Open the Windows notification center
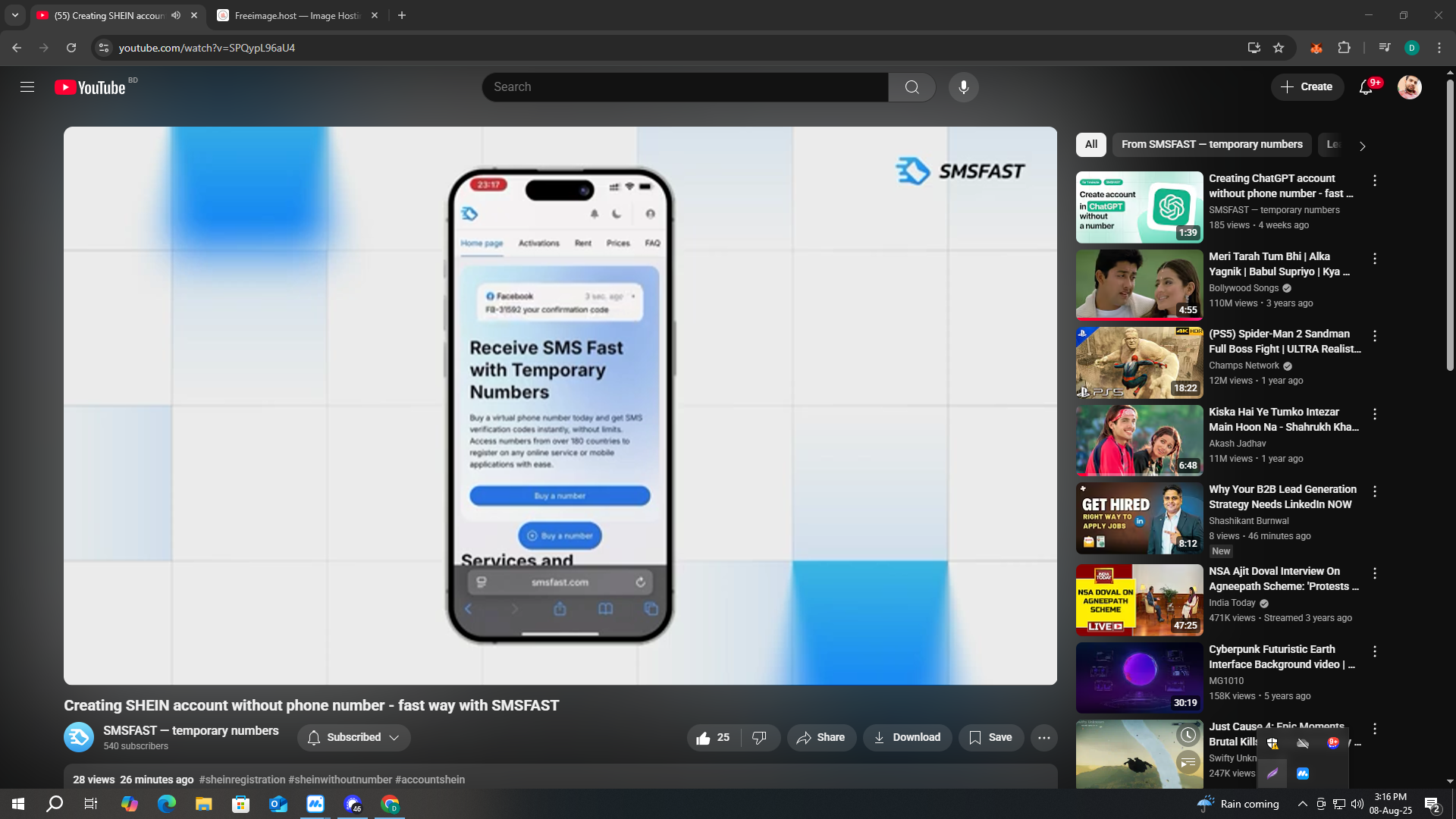Image resolution: width=1456 pixels, height=819 pixels. (1432, 804)
